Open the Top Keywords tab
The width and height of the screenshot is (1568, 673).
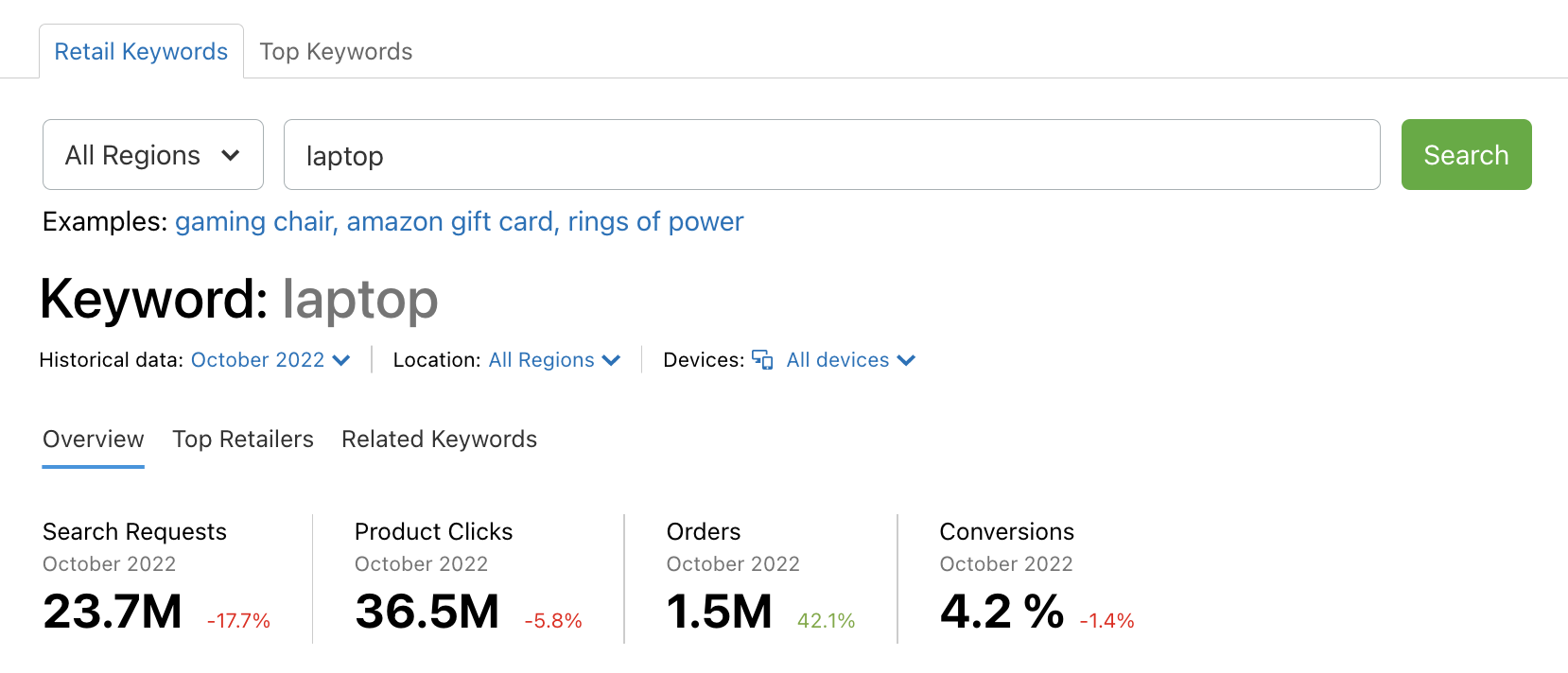(336, 51)
